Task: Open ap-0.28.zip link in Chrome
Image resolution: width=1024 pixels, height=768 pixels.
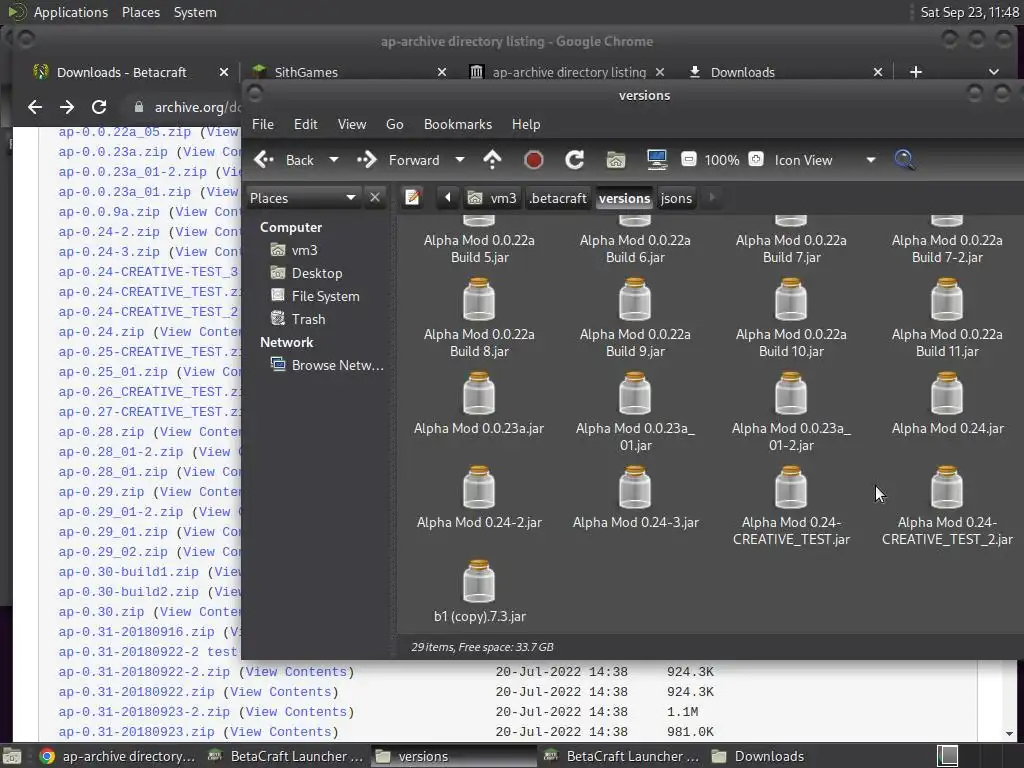Action: tap(101, 432)
